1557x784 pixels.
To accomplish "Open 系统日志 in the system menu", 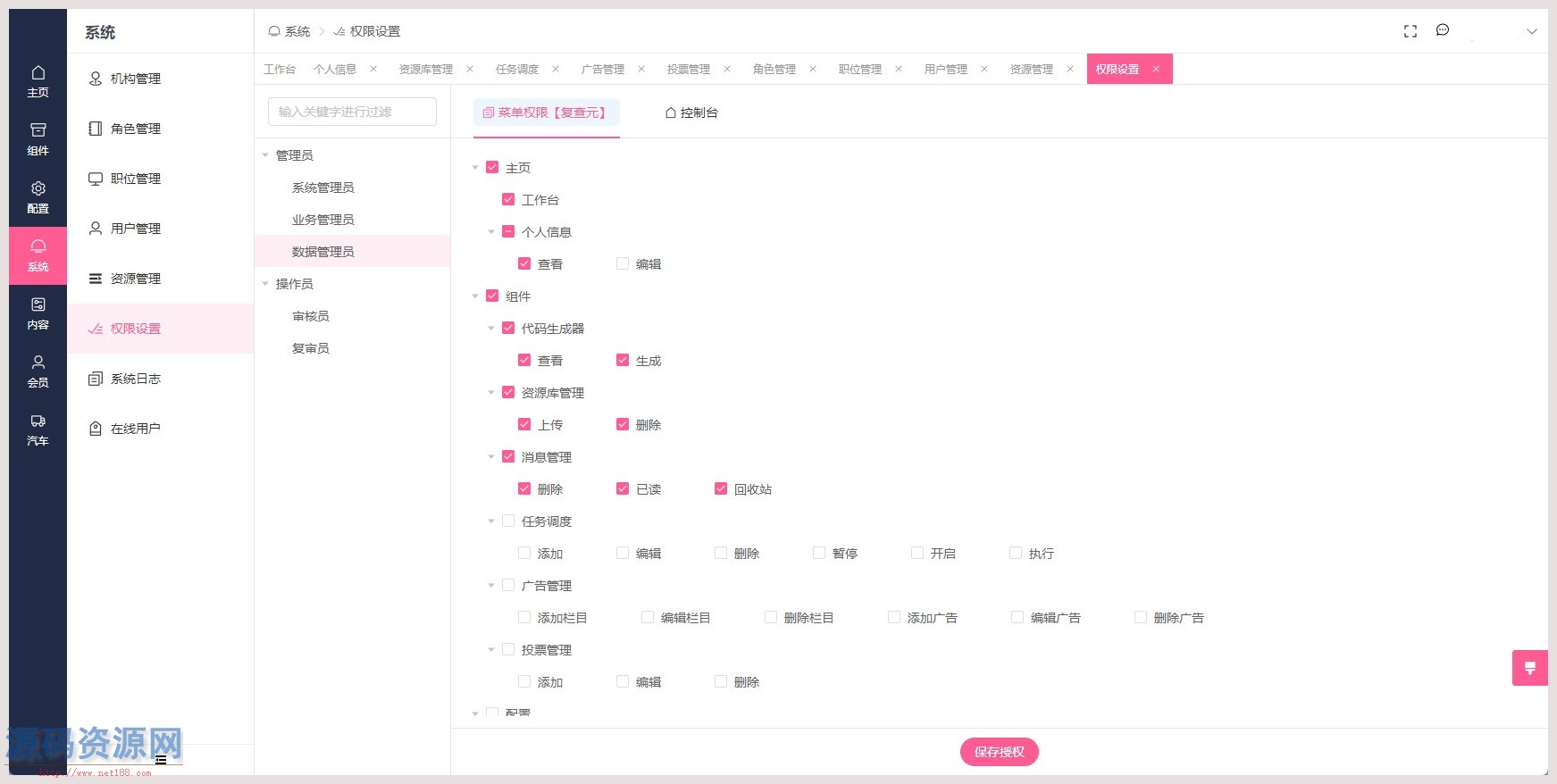I will [161, 379].
